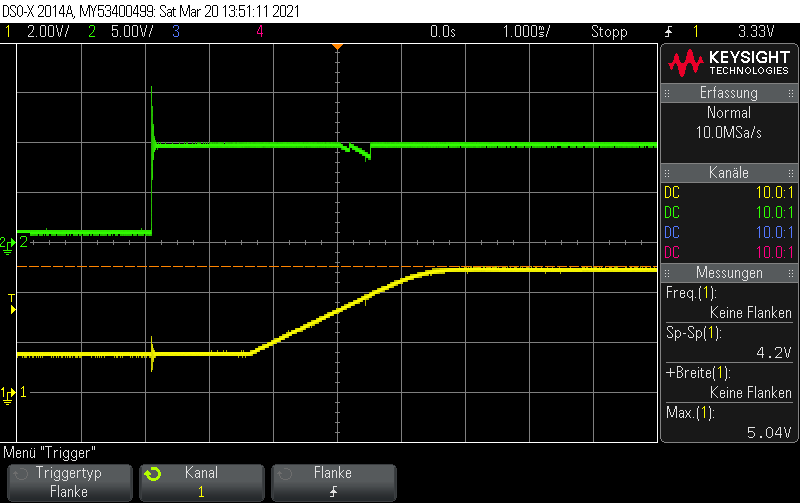Viewport: 800px width, 503px height.
Task: Select channel 3 indicator in header
Action: (176, 32)
